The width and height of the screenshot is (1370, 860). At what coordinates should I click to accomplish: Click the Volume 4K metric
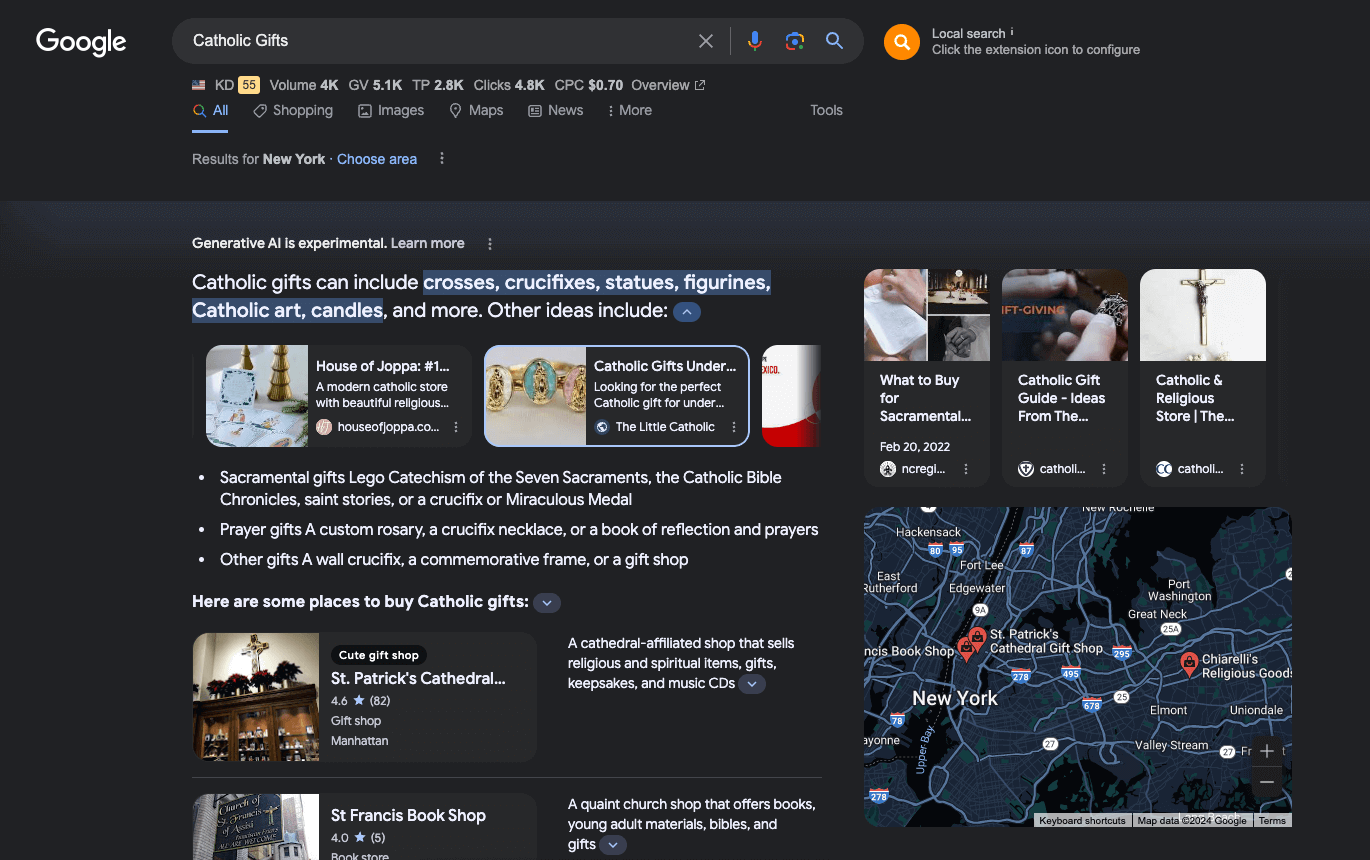[x=304, y=85]
